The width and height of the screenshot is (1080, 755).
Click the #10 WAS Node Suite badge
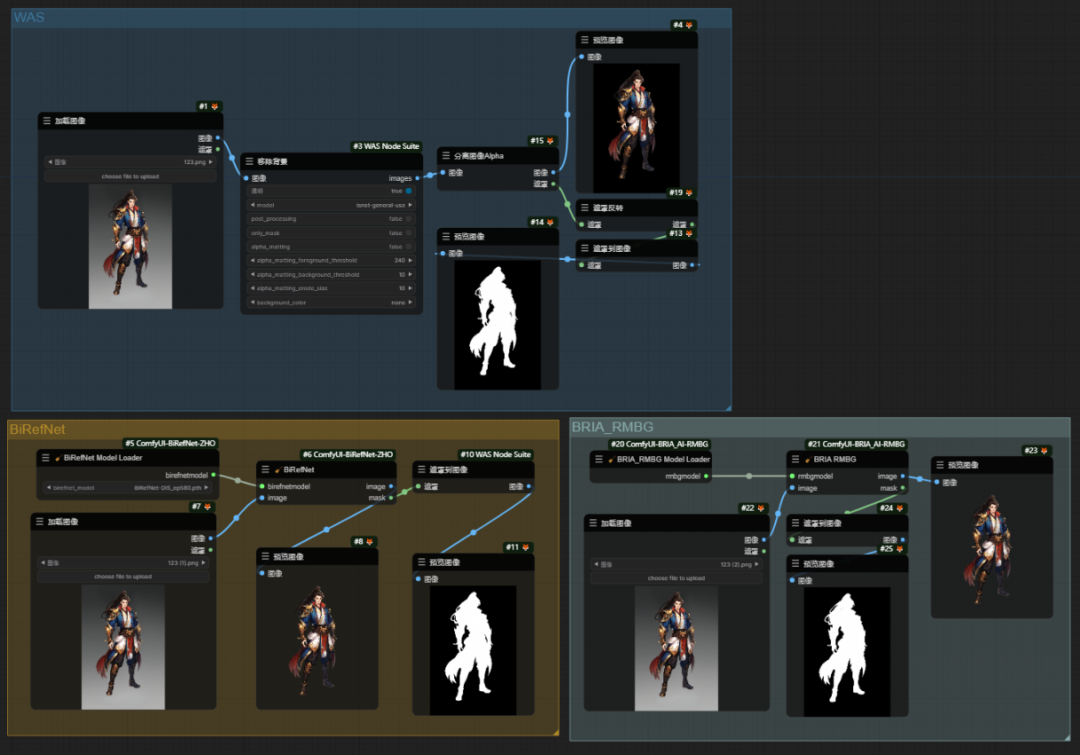pos(495,454)
